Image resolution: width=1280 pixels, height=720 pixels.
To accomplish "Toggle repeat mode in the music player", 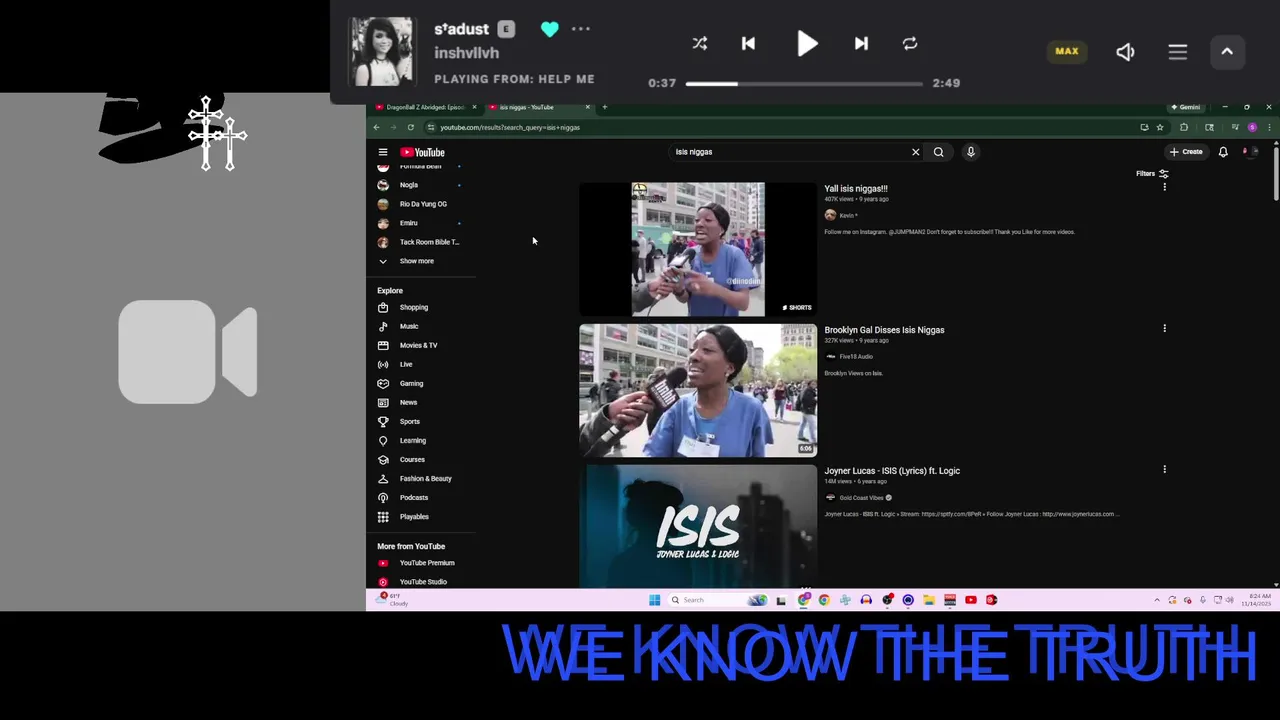I will (x=910, y=44).
